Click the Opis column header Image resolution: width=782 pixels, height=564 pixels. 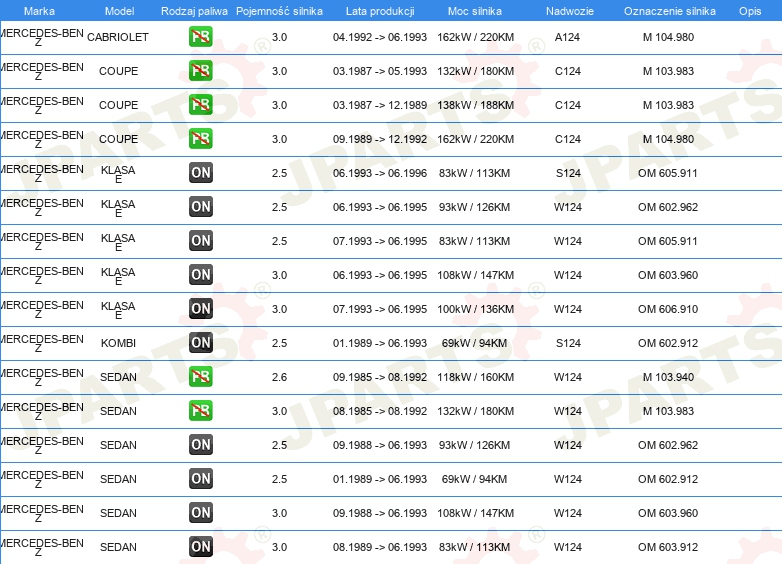click(750, 11)
